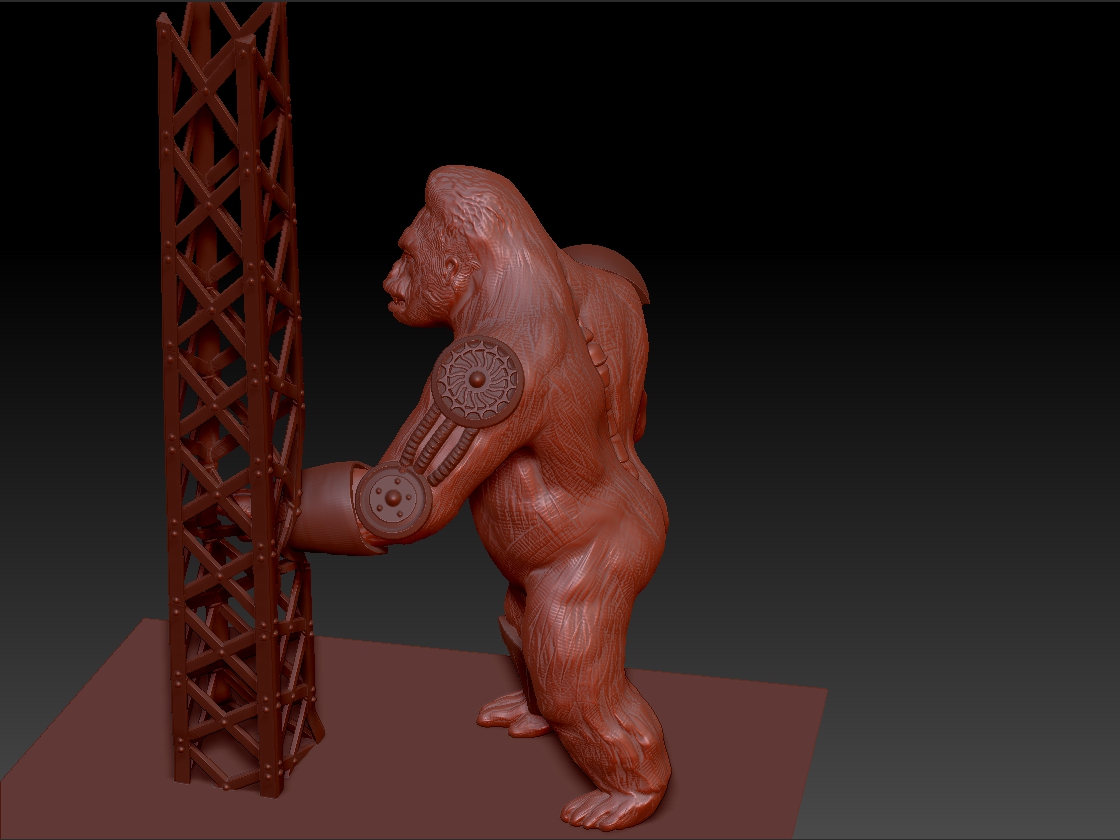Viewport: 1120px width, 840px height.
Task: Select the smooth metal forearm cuff
Action: (323, 508)
